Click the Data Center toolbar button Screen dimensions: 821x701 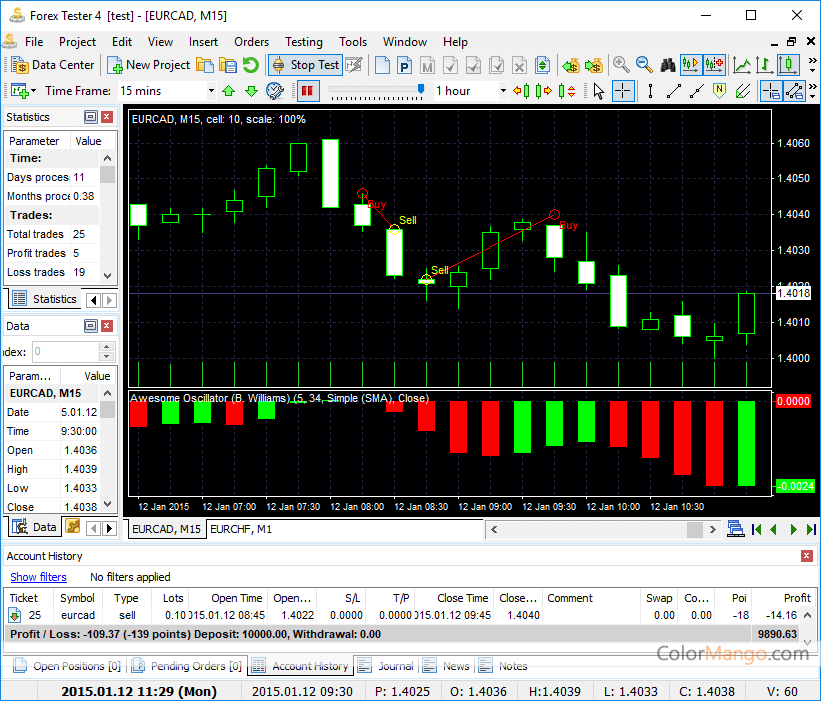(x=54, y=65)
